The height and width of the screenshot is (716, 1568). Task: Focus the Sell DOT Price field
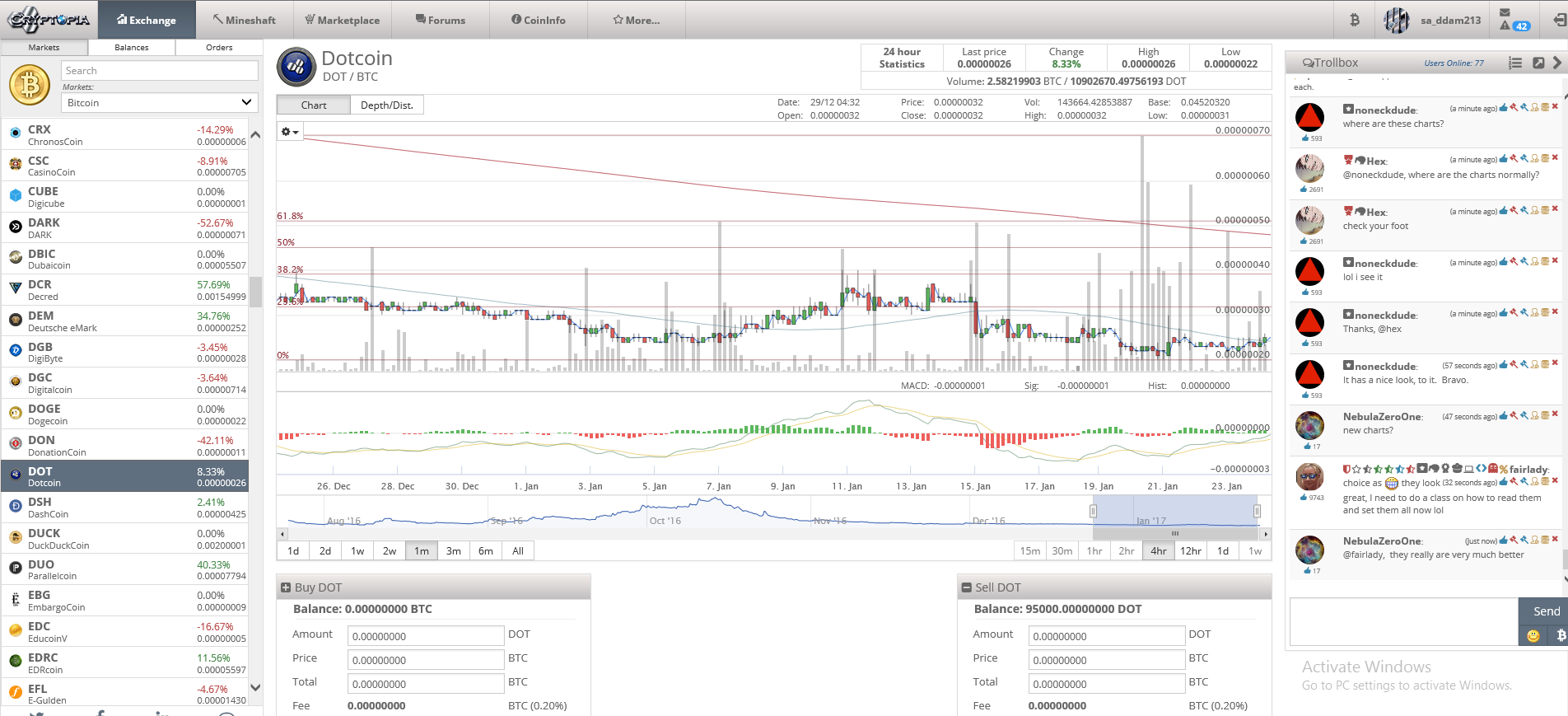[1106, 660]
